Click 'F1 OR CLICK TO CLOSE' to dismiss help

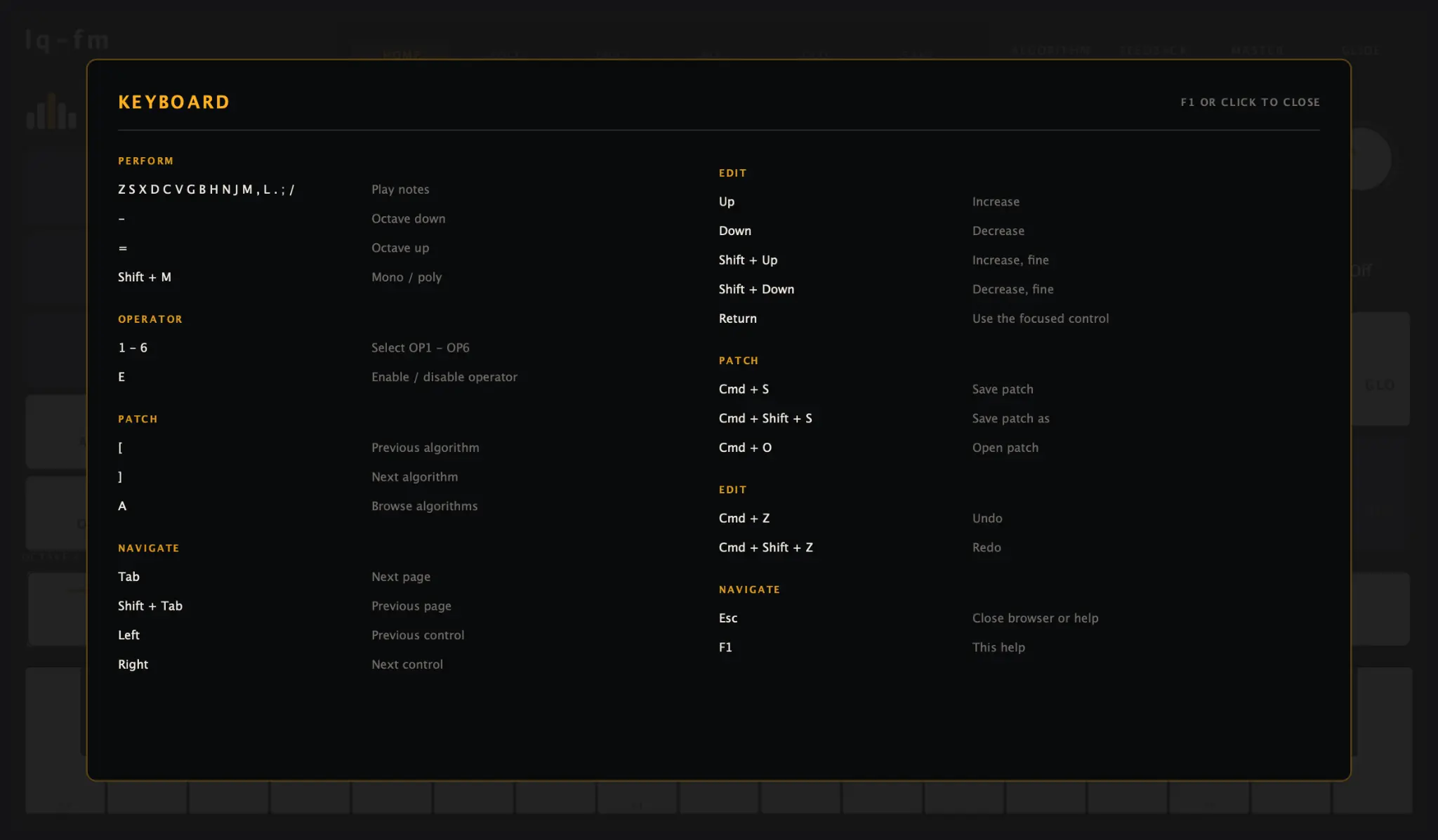[1250, 102]
